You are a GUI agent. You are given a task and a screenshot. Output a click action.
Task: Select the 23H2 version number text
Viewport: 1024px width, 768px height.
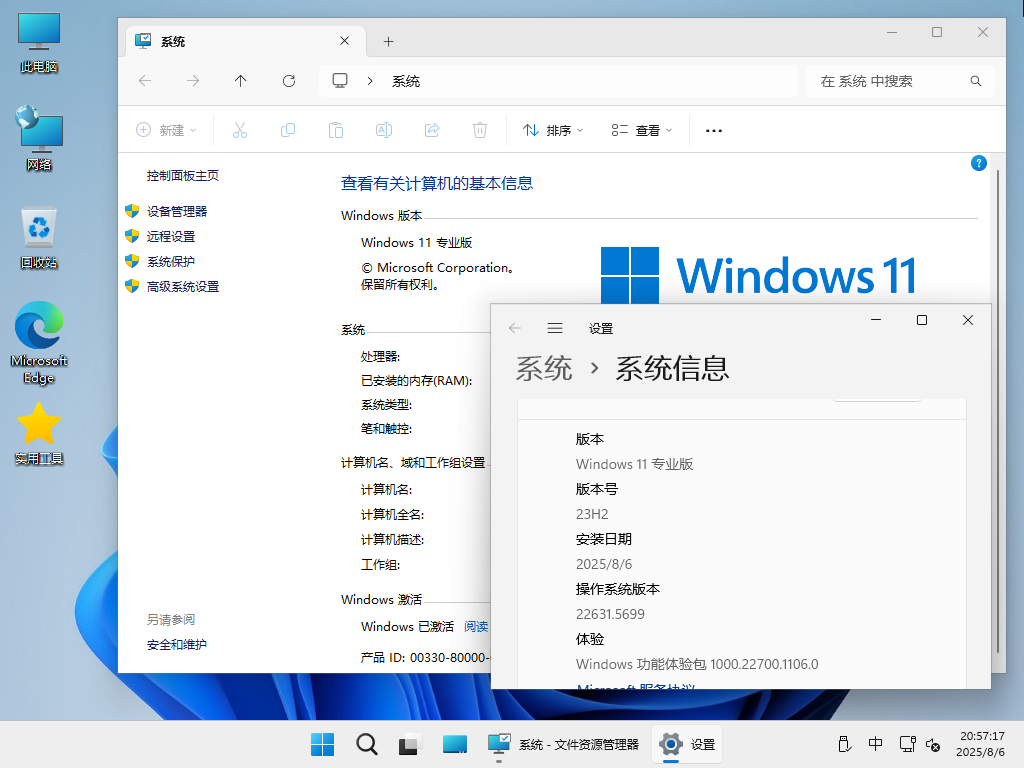pos(592,514)
